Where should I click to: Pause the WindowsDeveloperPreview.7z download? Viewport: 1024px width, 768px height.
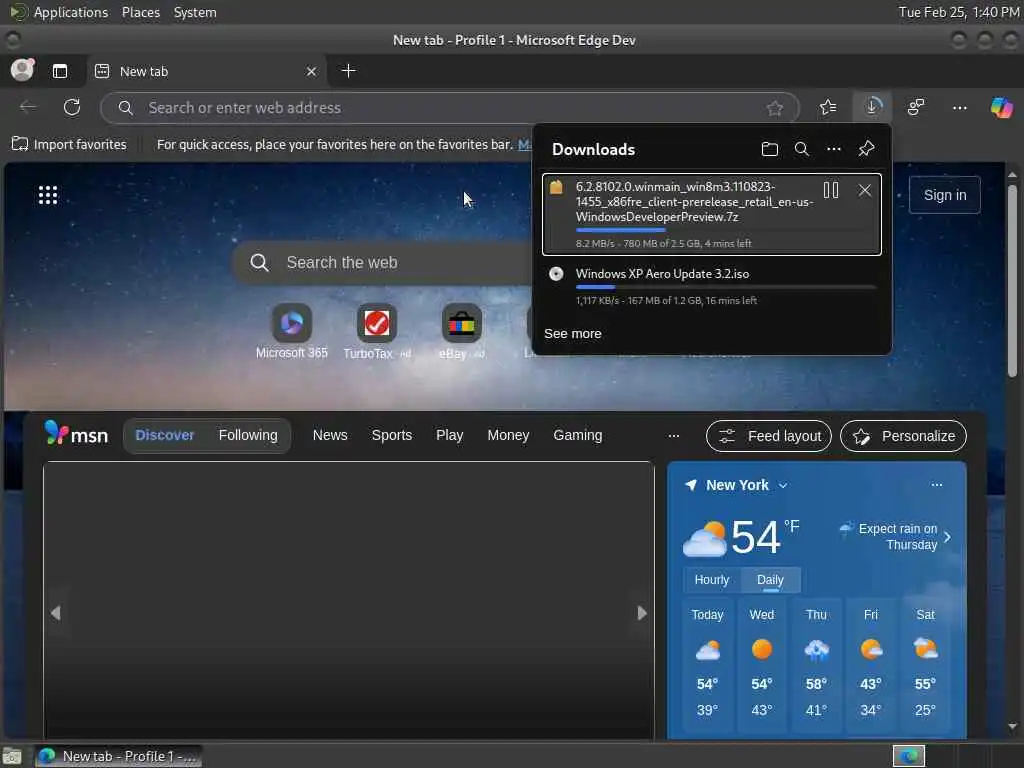coord(831,190)
